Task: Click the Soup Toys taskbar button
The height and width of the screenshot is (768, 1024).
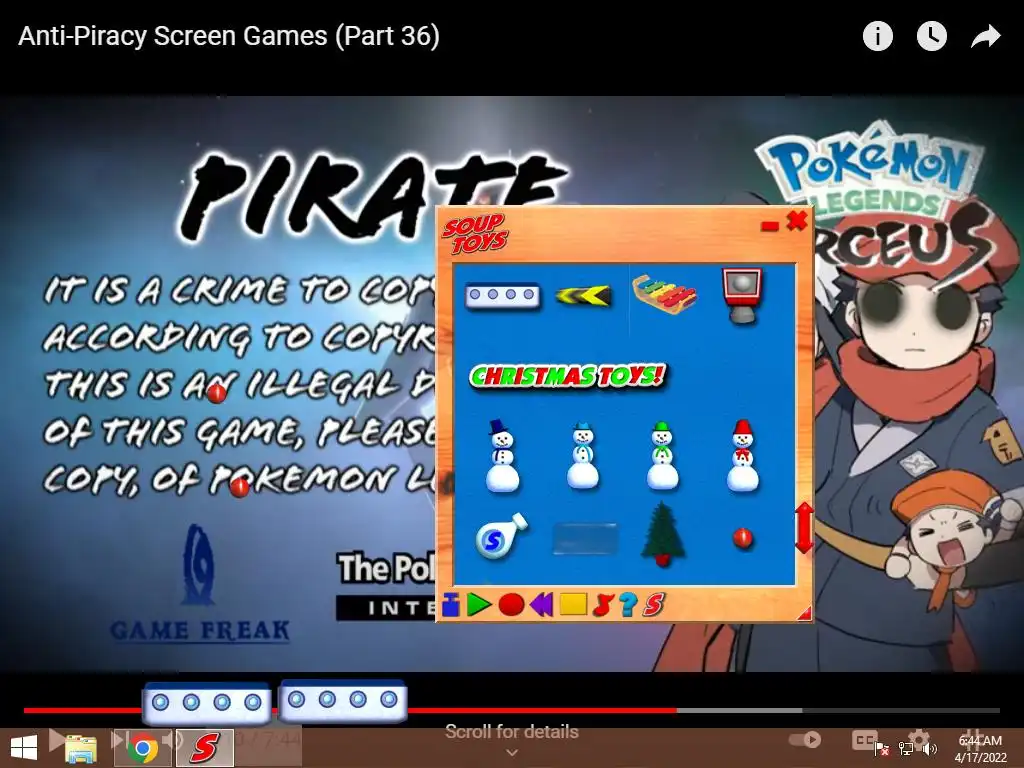Action: (204, 748)
